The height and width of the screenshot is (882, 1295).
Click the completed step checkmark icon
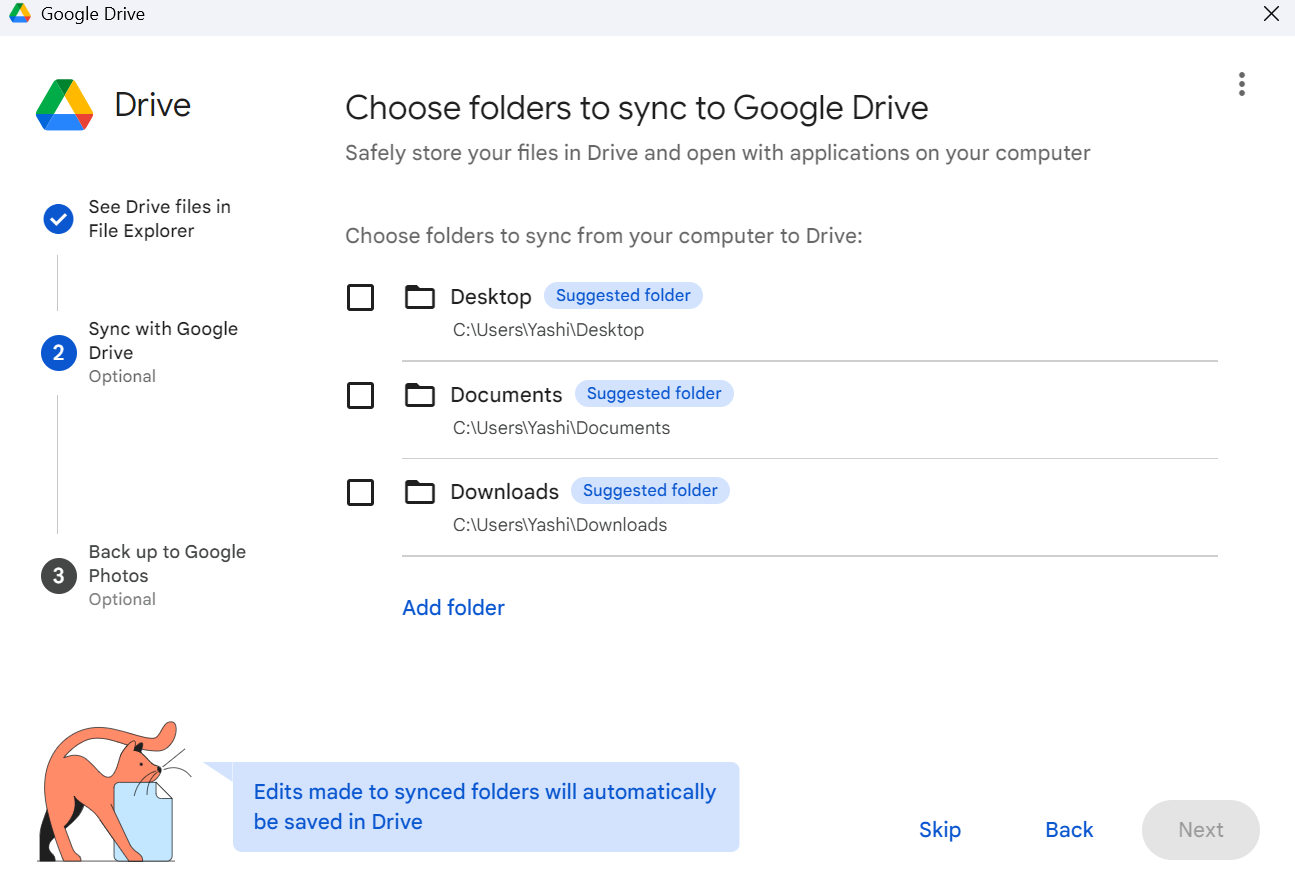point(58,219)
